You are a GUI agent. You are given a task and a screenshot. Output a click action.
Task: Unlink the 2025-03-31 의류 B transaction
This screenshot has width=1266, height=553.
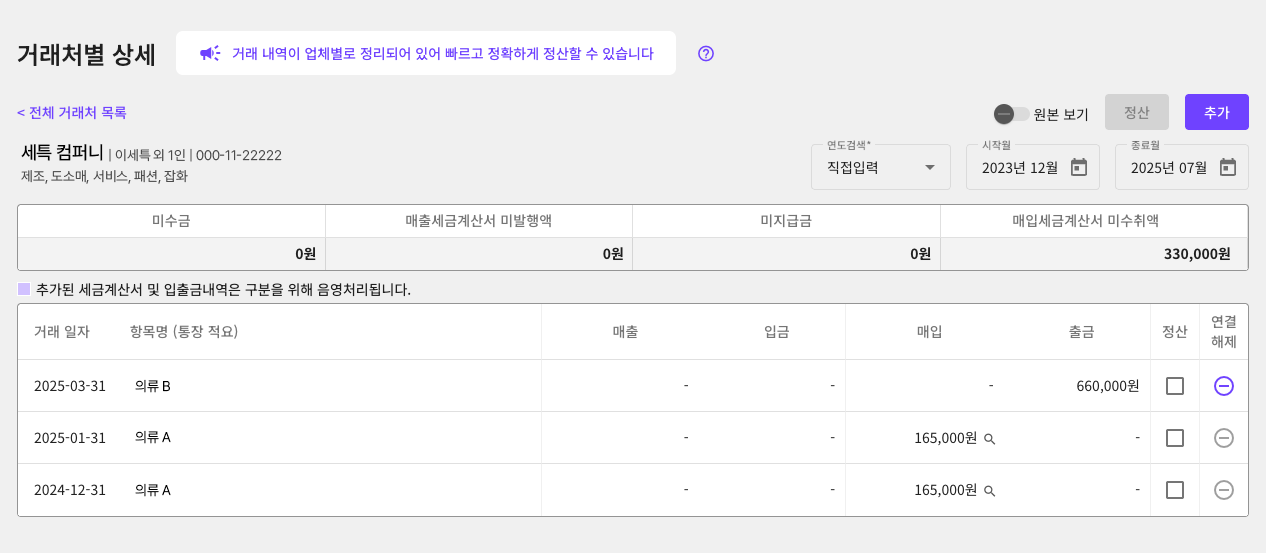click(1224, 386)
